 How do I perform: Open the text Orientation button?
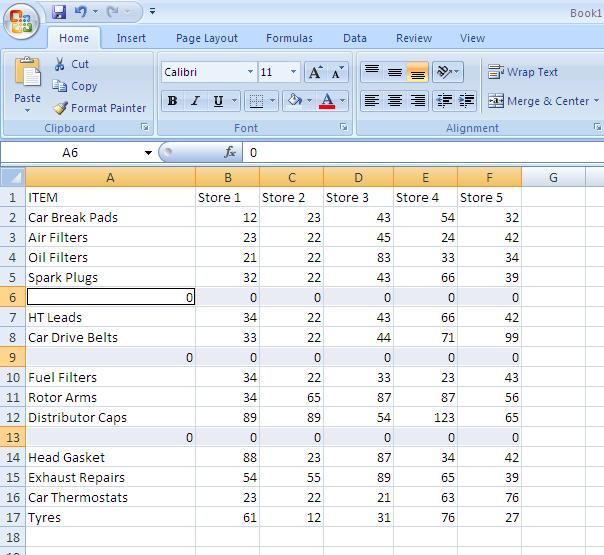(x=448, y=72)
